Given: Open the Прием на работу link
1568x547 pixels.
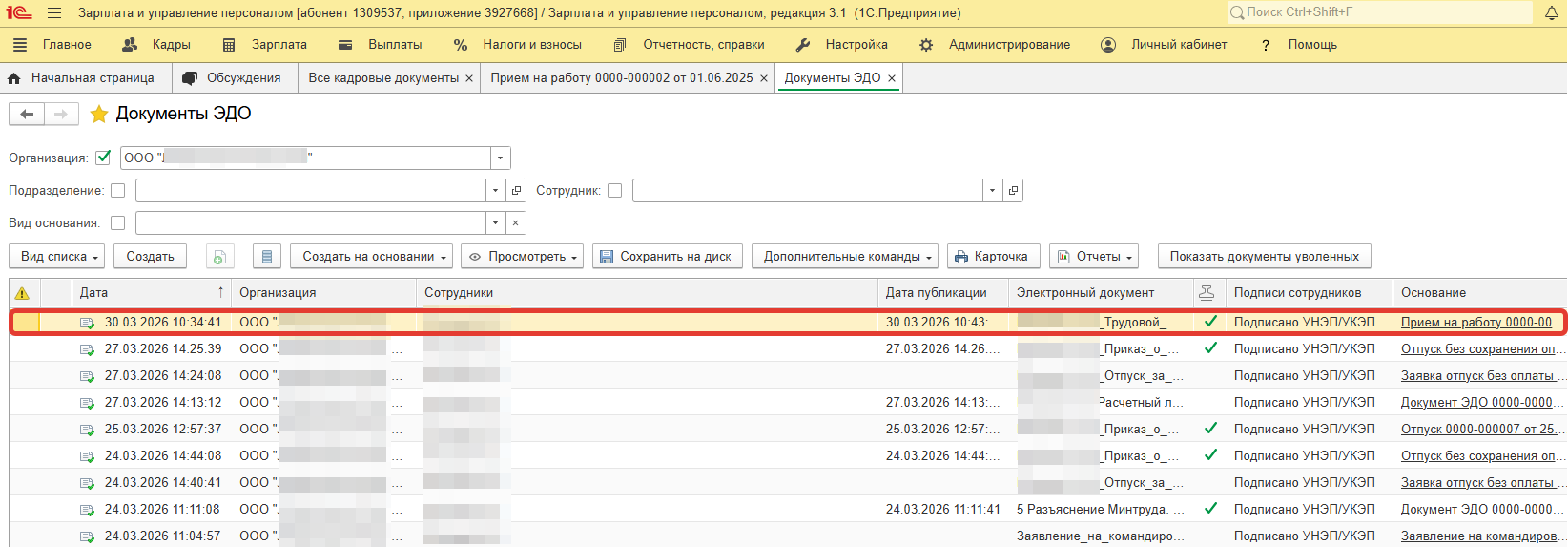Looking at the screenshot, I should (1477, 323).
